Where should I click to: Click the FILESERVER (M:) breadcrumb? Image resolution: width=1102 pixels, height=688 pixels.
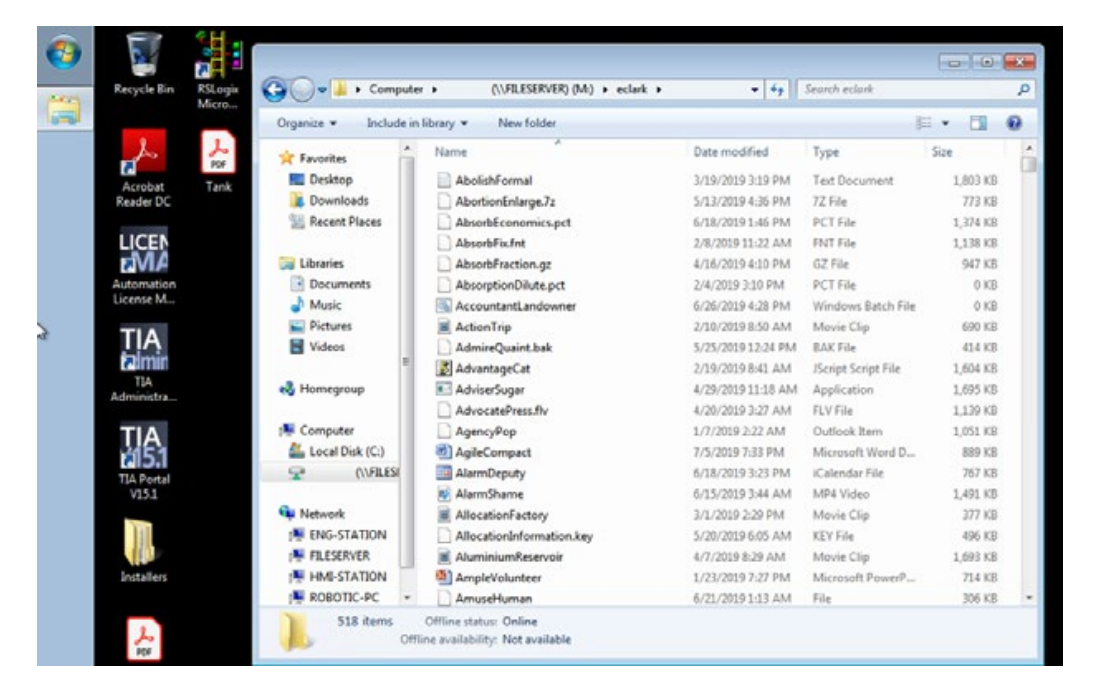542,89
